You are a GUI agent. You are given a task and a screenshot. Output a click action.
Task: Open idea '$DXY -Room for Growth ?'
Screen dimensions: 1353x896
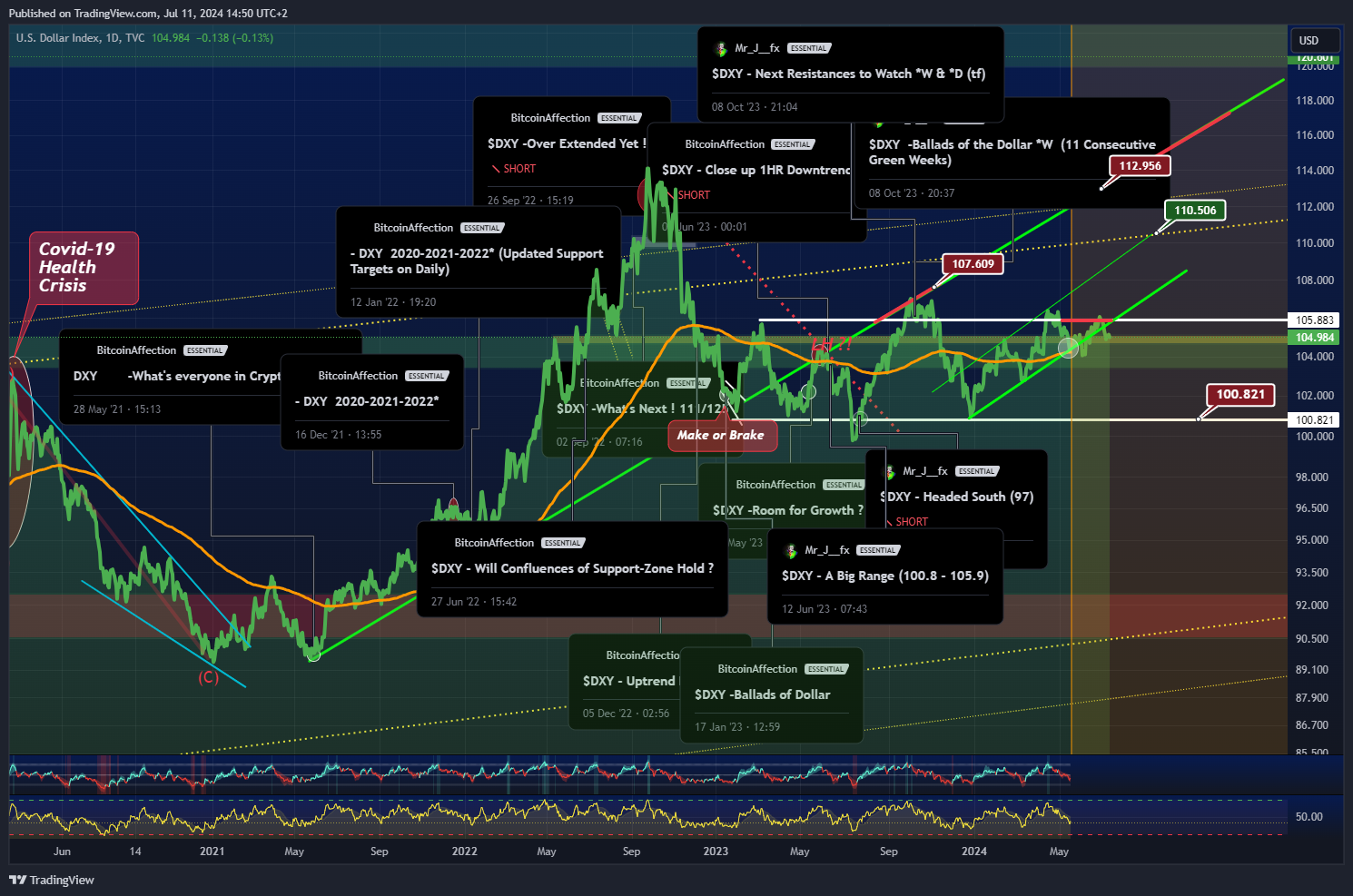[787, 510]
